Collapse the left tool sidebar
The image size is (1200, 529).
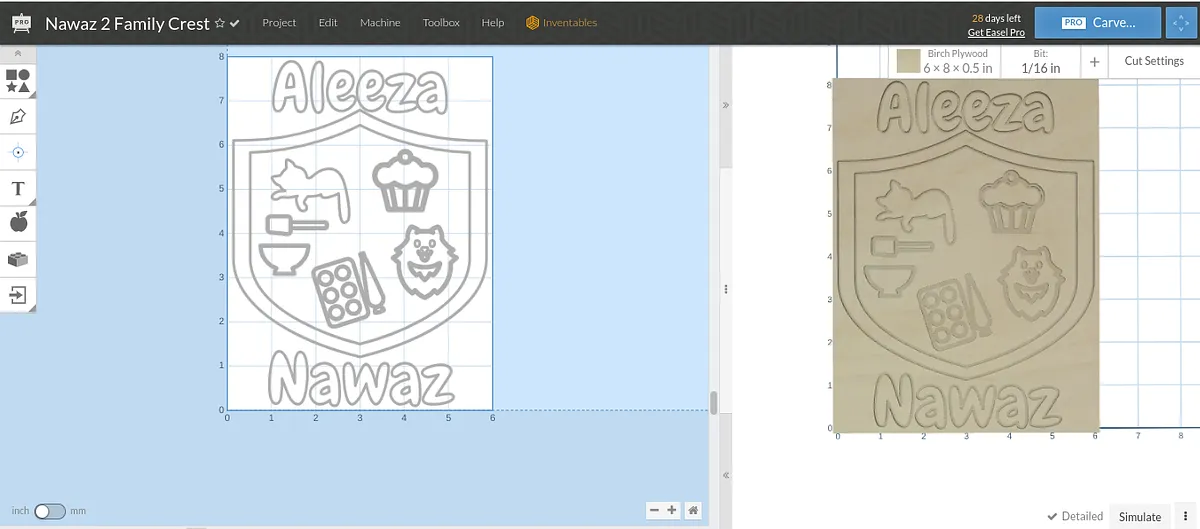pos(18,53)
